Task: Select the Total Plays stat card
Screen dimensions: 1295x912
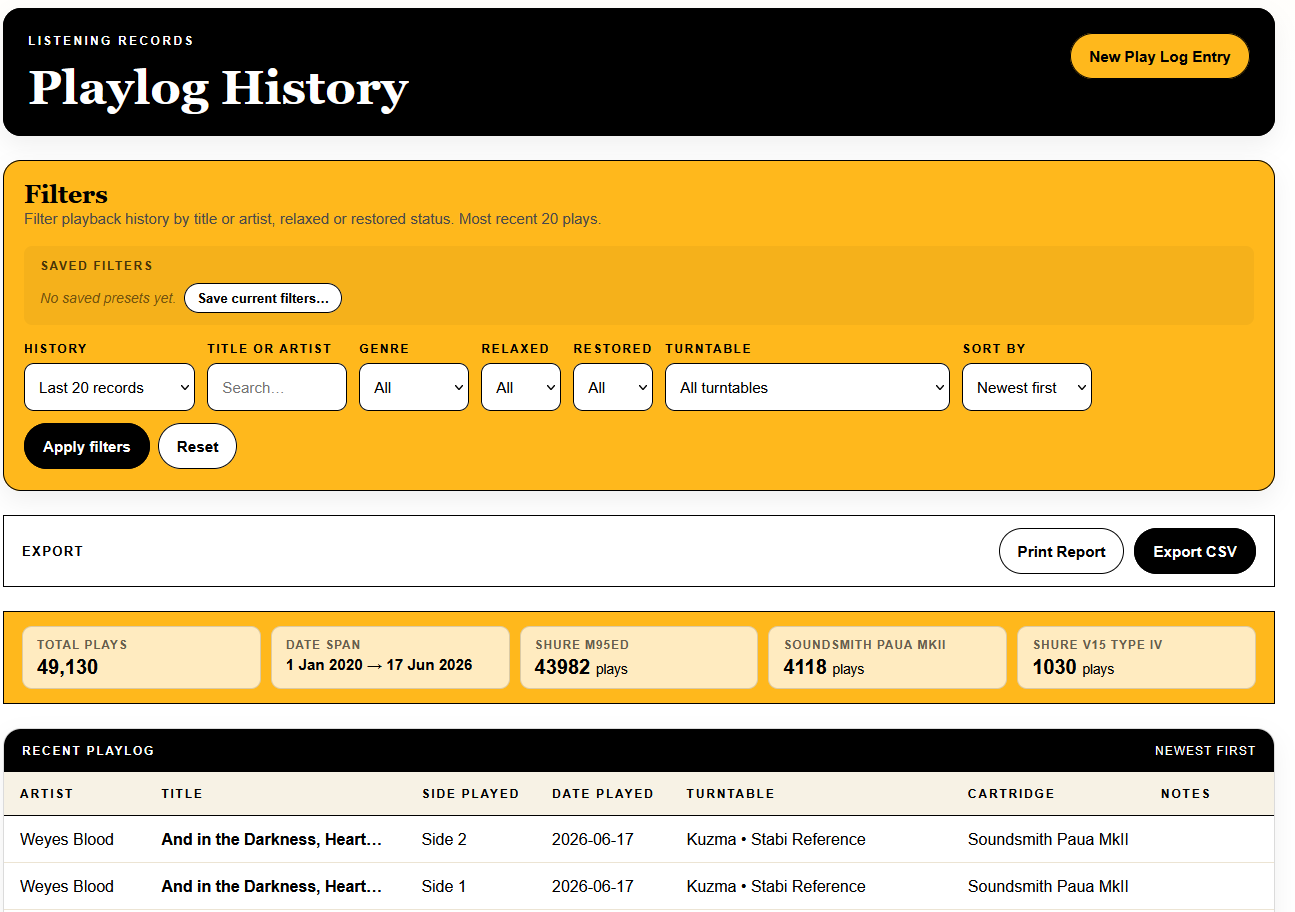Action: (141, 657)
